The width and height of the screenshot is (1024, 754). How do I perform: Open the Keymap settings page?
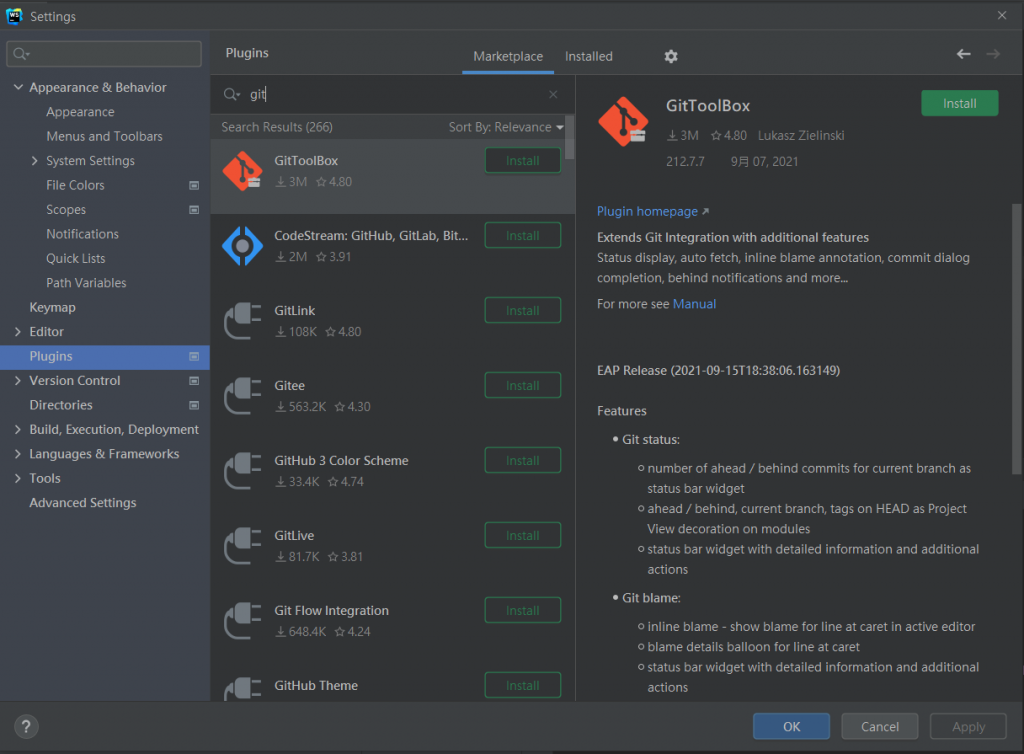tap(52, 307)
